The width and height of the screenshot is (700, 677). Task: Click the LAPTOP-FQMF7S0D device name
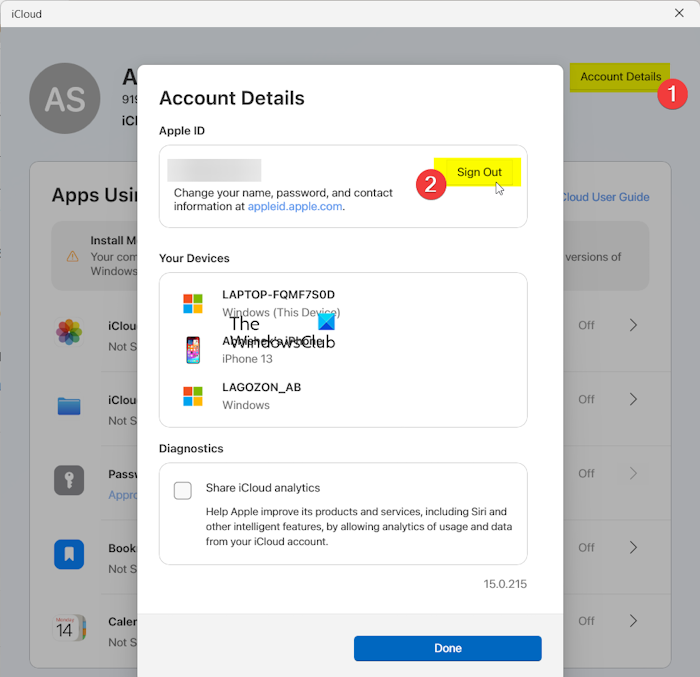(x=279, y=295)
